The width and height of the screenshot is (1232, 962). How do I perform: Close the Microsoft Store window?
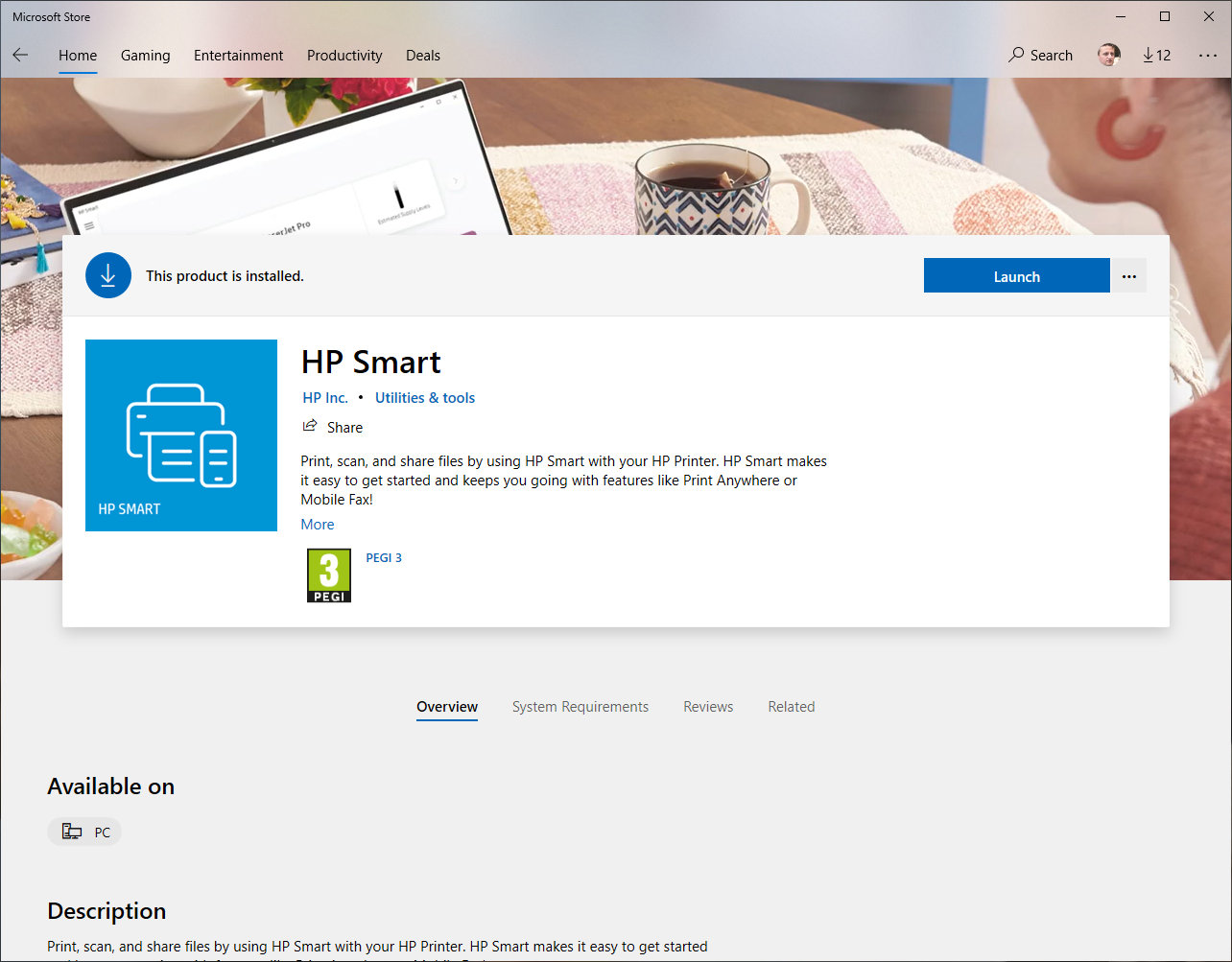(x=1209, y=16)
